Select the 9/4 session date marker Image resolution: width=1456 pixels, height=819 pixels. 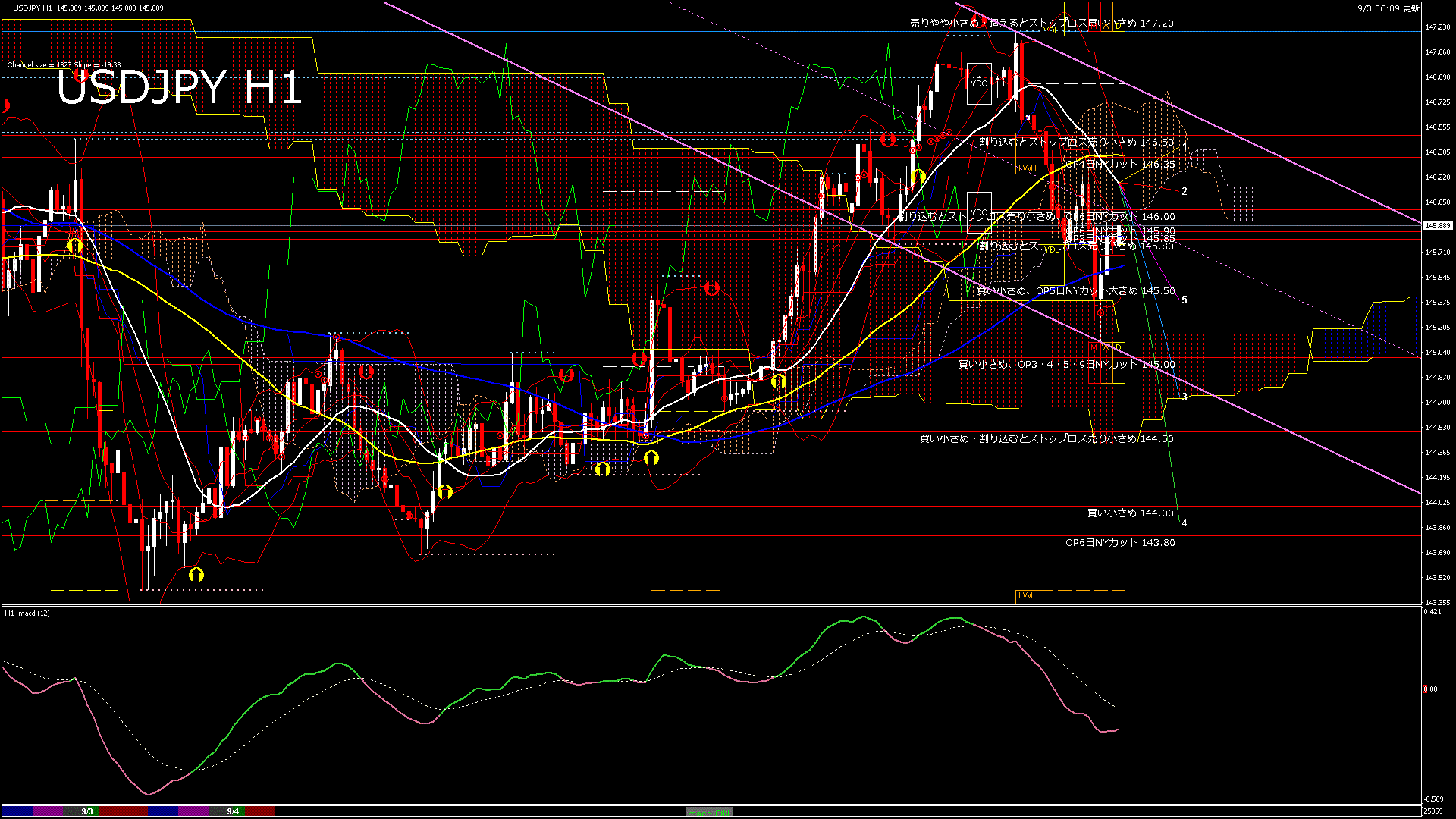(233, 811)
